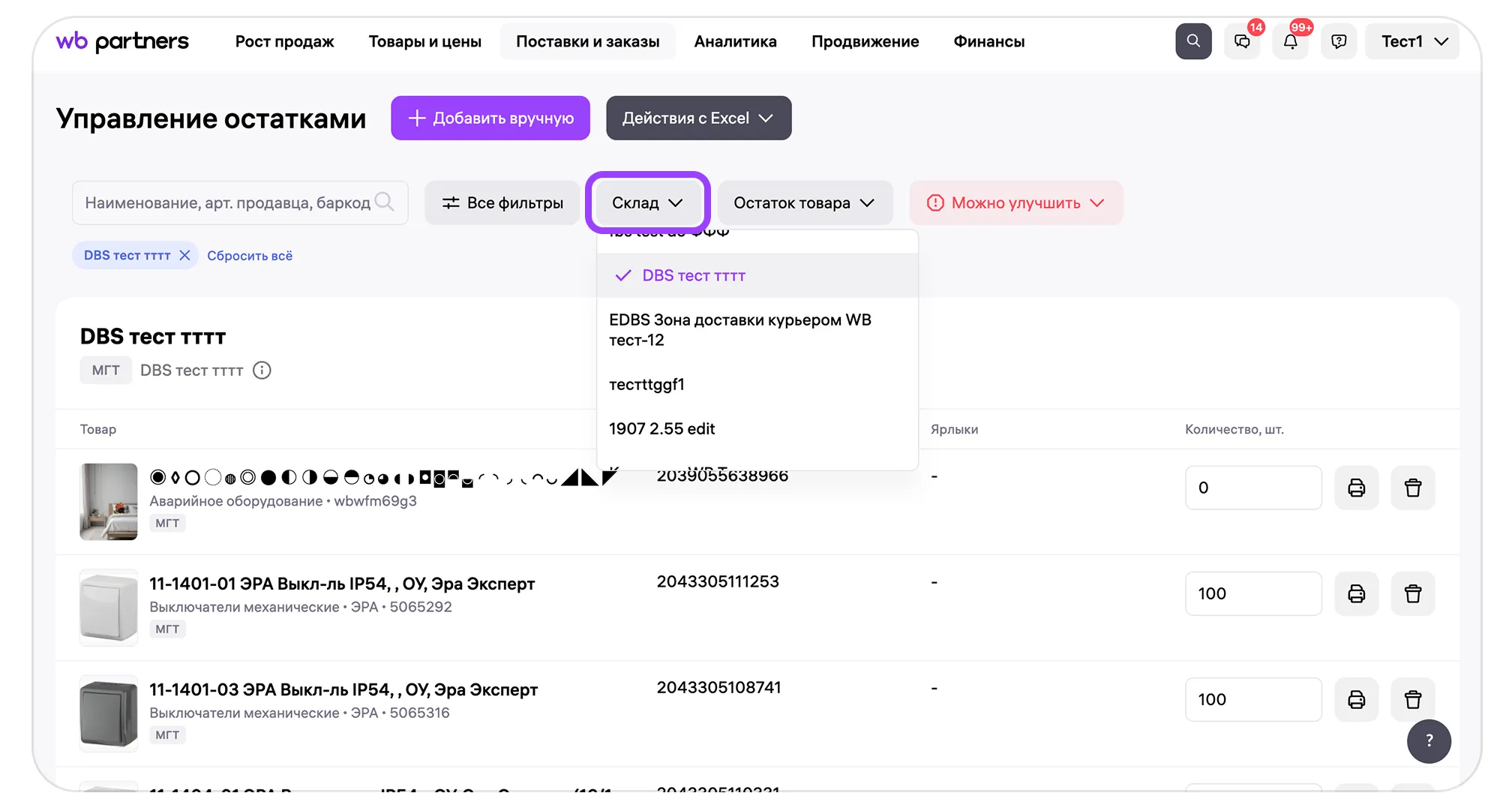Delete the 11-1401-01 ЭРА product row
The image size is (1512, 808).
pyautogui.click(x=1412, y=594)
